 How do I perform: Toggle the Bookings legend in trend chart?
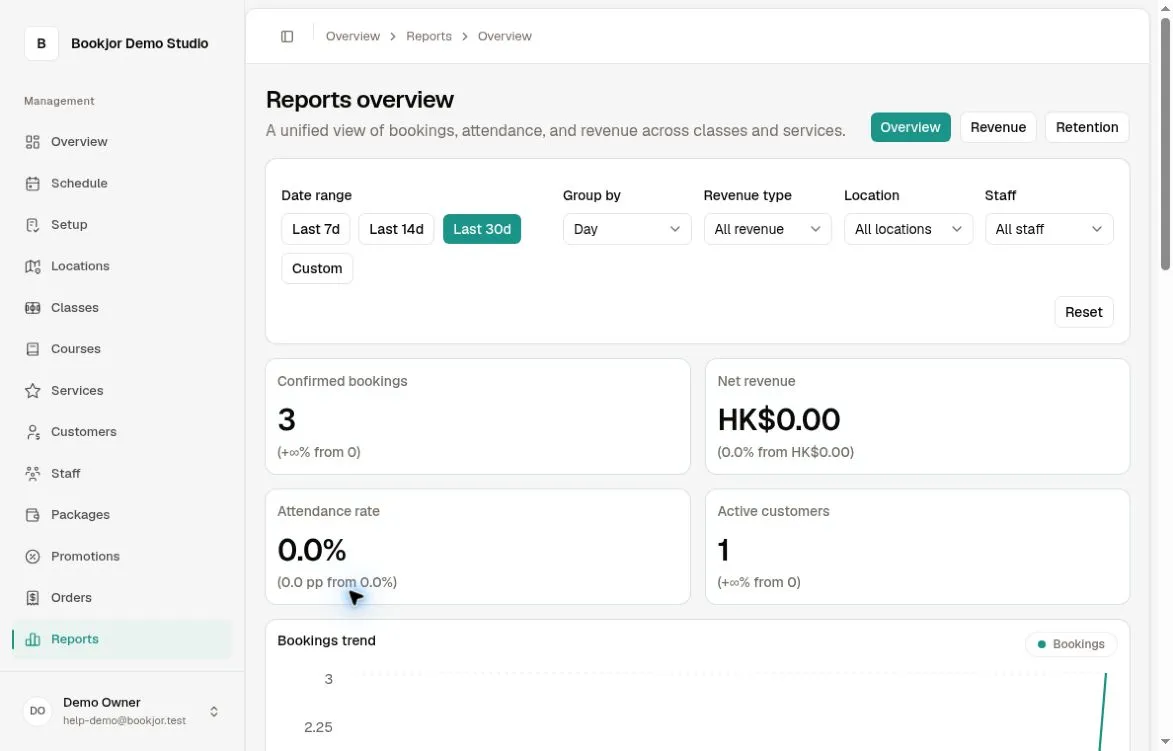(x=1071, y=644)
